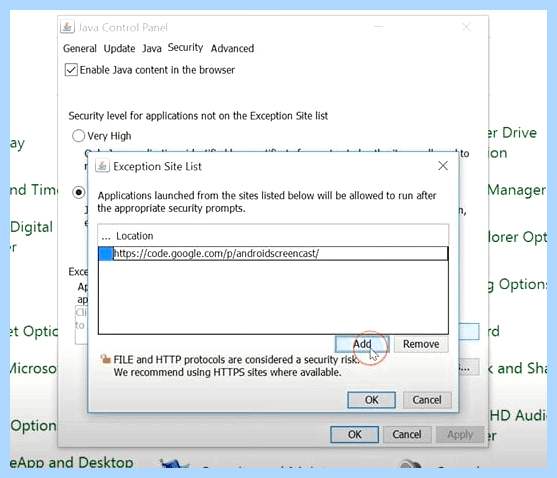Click the androidscreencast URL location field
Image resolution: width=557 pixels, height=478 pixels.
[280, 254]
